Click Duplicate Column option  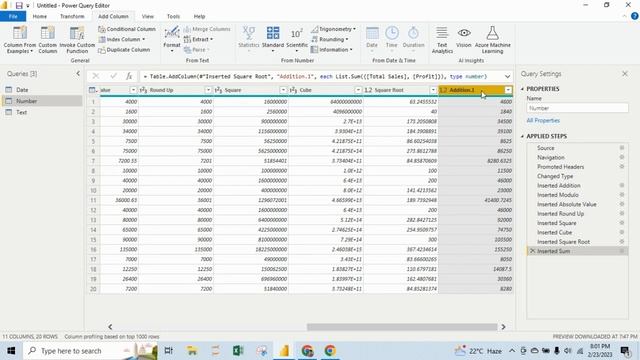click(x=124, y=50)
